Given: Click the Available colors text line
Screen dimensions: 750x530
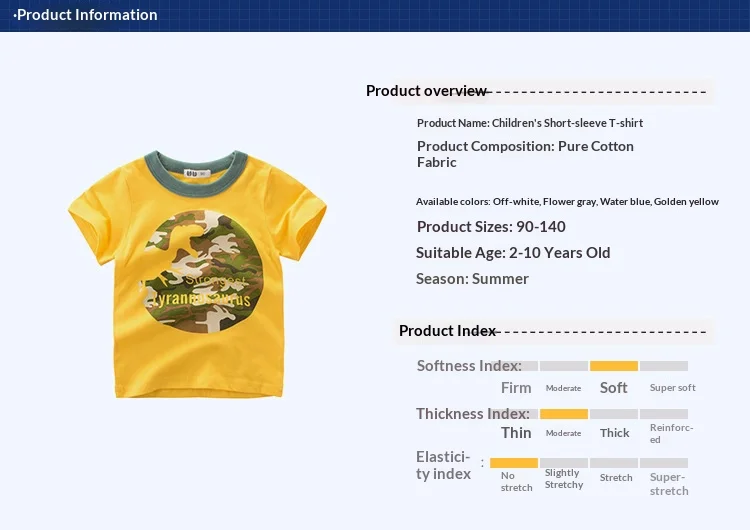Looking at the screenshot, I should pos(567,202).
